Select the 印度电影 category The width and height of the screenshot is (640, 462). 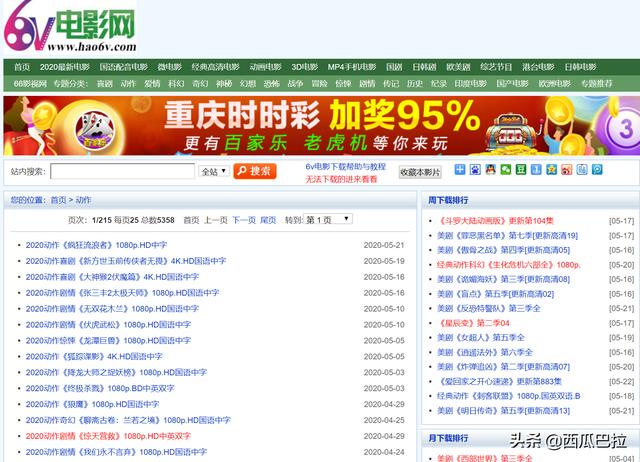[471, 84]
